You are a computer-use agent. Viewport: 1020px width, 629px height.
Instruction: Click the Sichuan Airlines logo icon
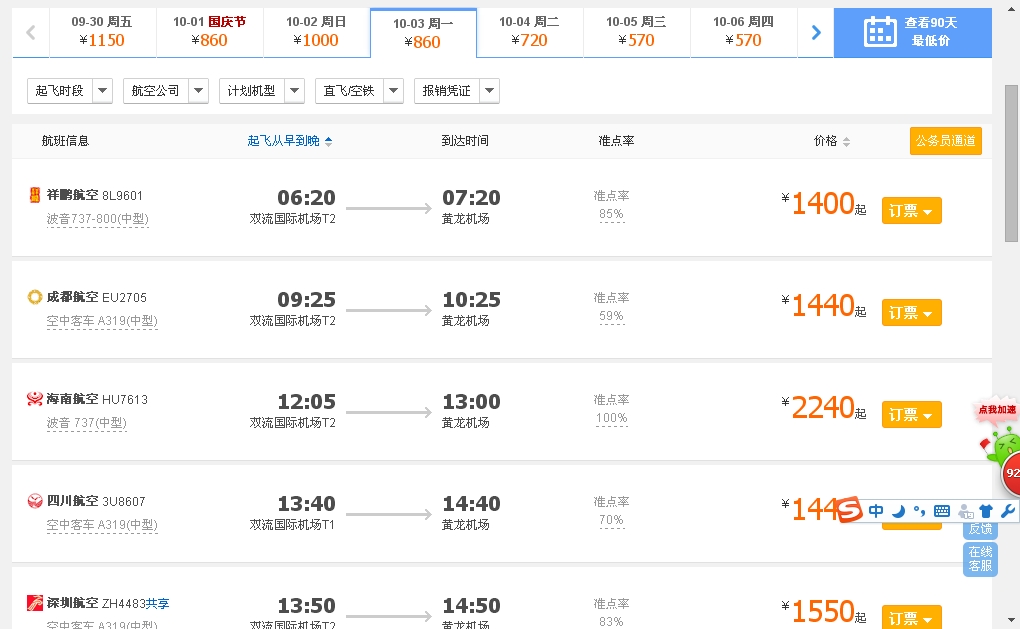(x=35, y=501)
